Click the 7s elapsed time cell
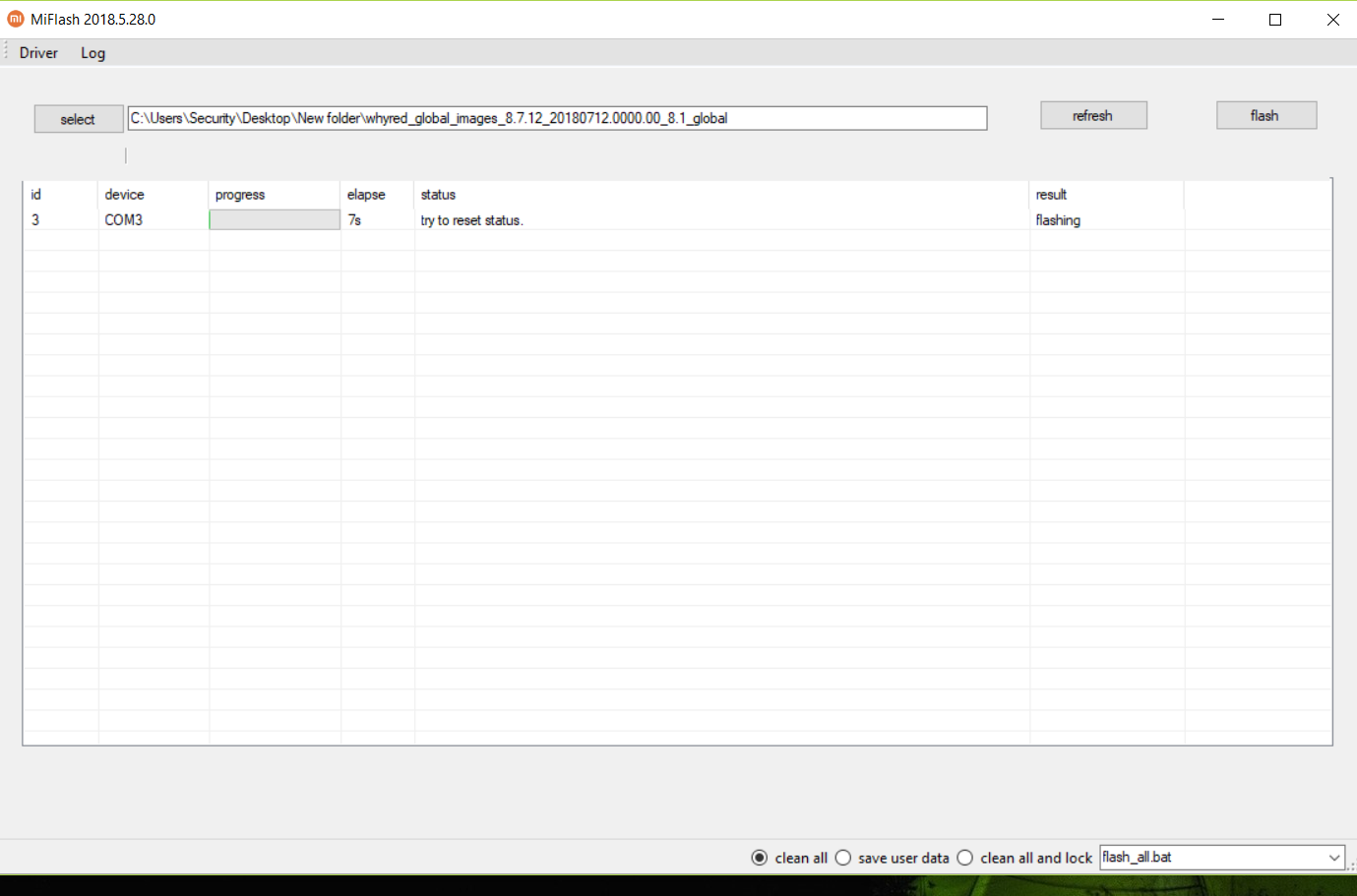This screenshot has width=1357, height=896. tap(377, 220)
